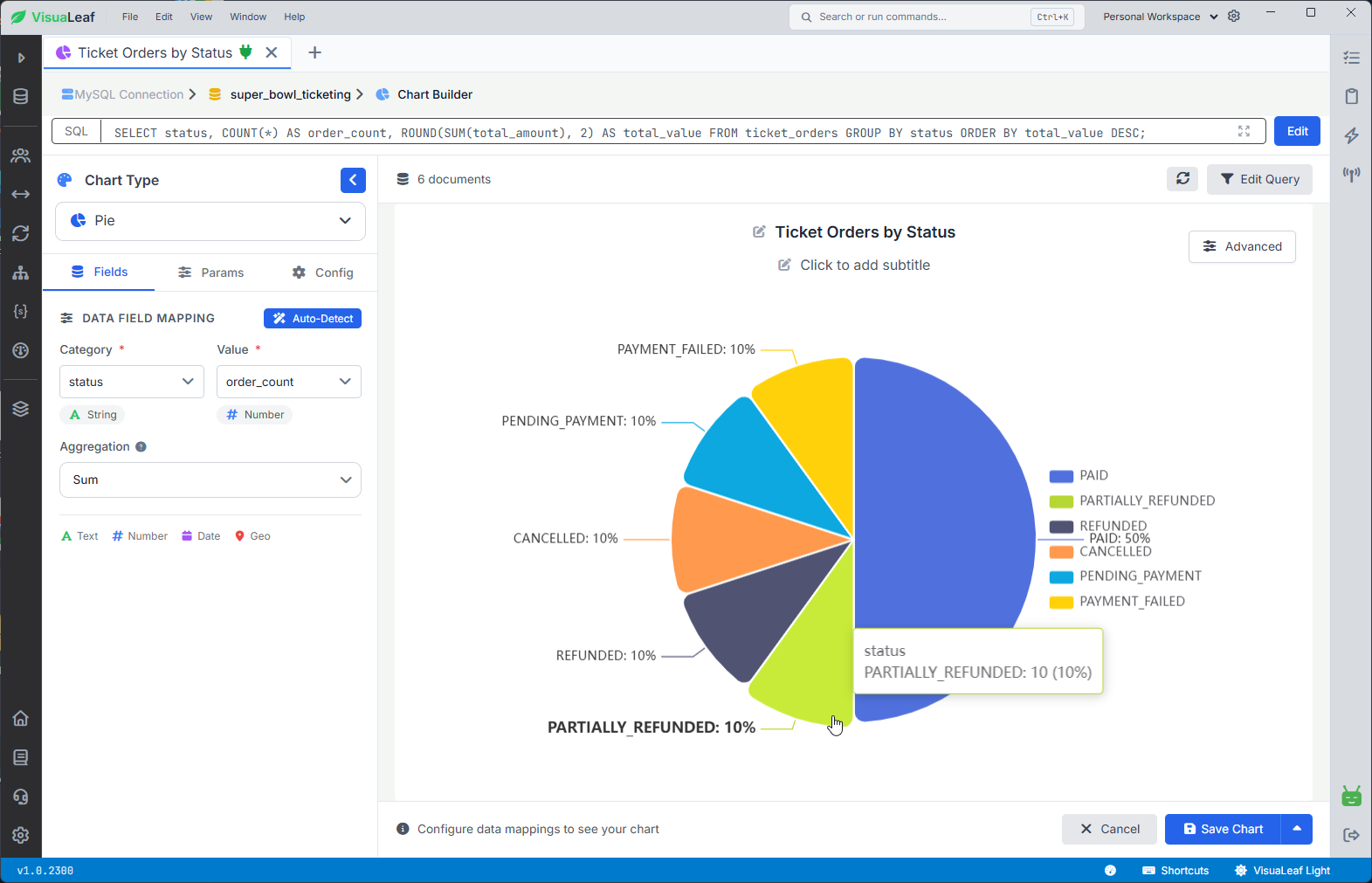Image resolution: width=1372 pixels, height=883 pixels.
Task: Open the Value order_count dropdown
Action: [x=289, y=382]
